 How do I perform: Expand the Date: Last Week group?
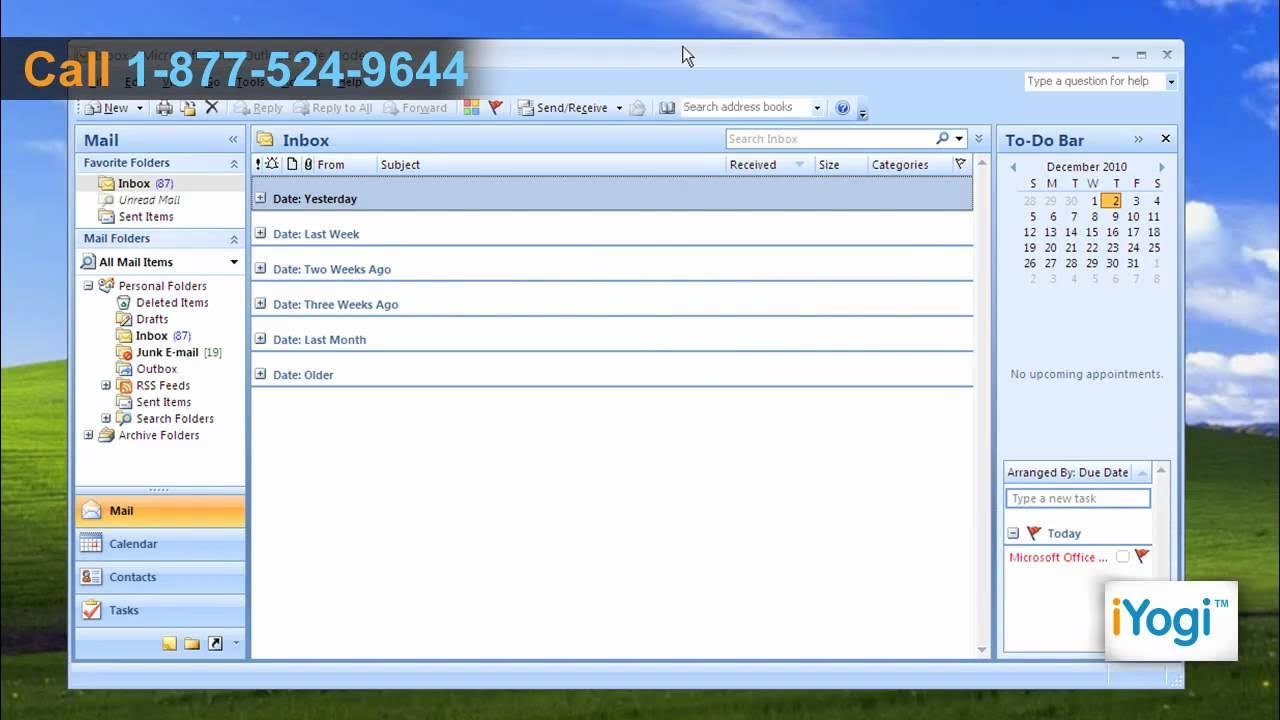point(260,233)
